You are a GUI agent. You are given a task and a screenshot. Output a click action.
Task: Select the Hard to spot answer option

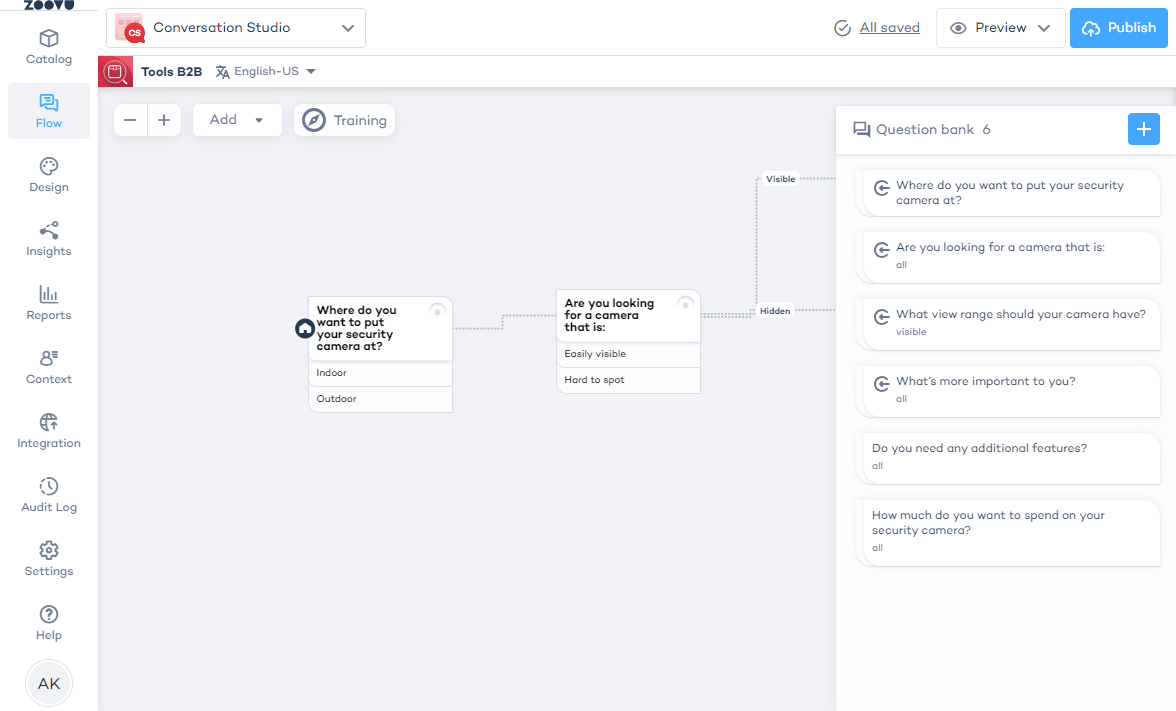coord(627,380)
